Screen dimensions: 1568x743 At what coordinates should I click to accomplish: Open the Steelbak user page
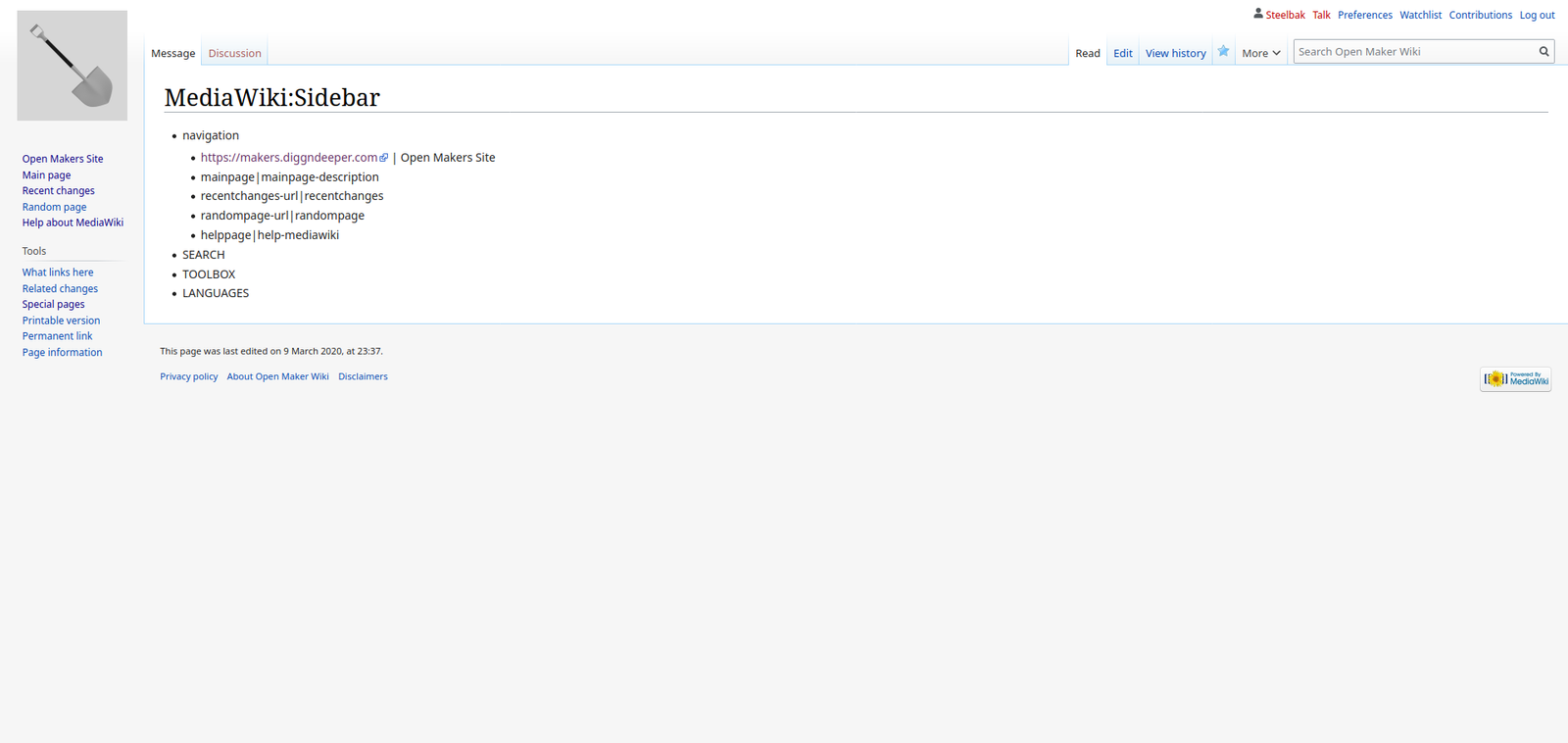pyautogui.click(x=1285, y=15)
